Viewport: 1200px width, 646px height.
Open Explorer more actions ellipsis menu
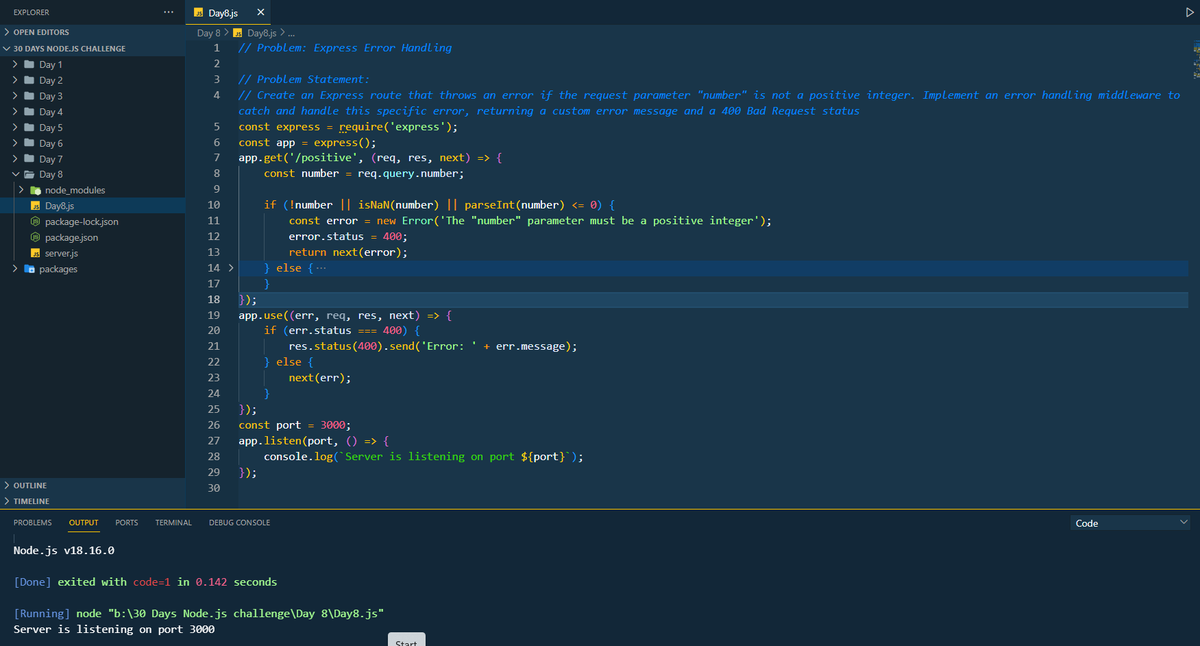click(x=170, y=12)
